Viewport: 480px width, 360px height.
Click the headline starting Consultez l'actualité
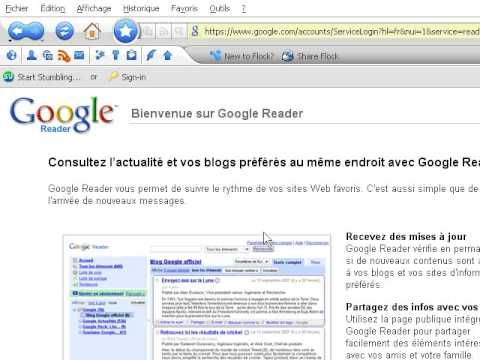pyautogui.click(x=264, y=162)
